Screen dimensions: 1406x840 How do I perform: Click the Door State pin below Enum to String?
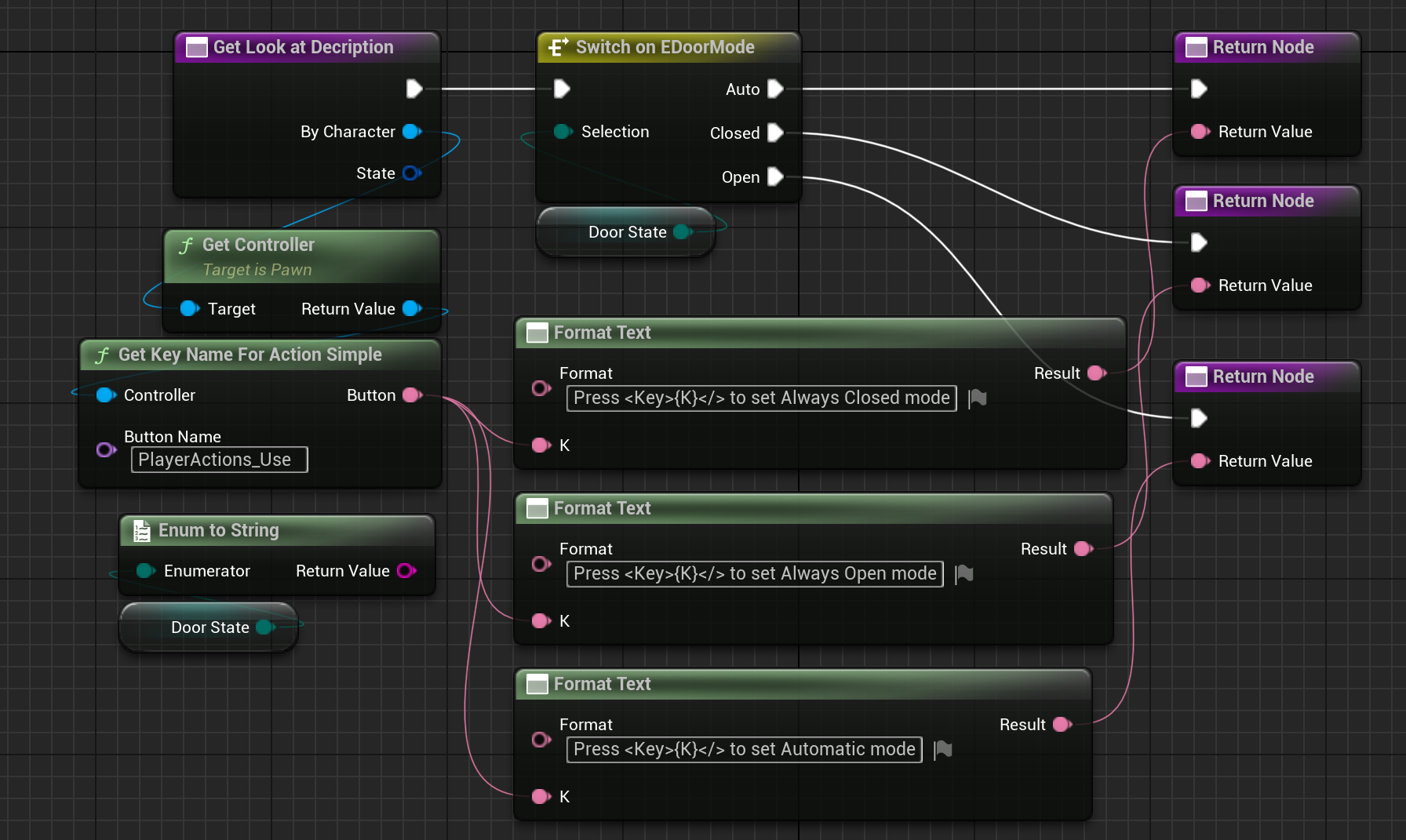coord(265,627)
